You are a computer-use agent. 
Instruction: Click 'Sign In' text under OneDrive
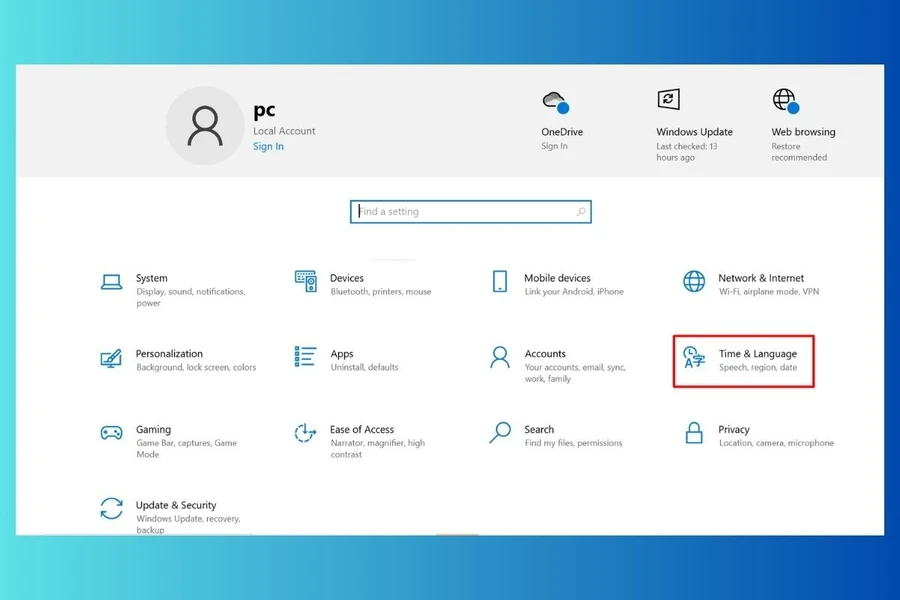click(x=554, y=146)
